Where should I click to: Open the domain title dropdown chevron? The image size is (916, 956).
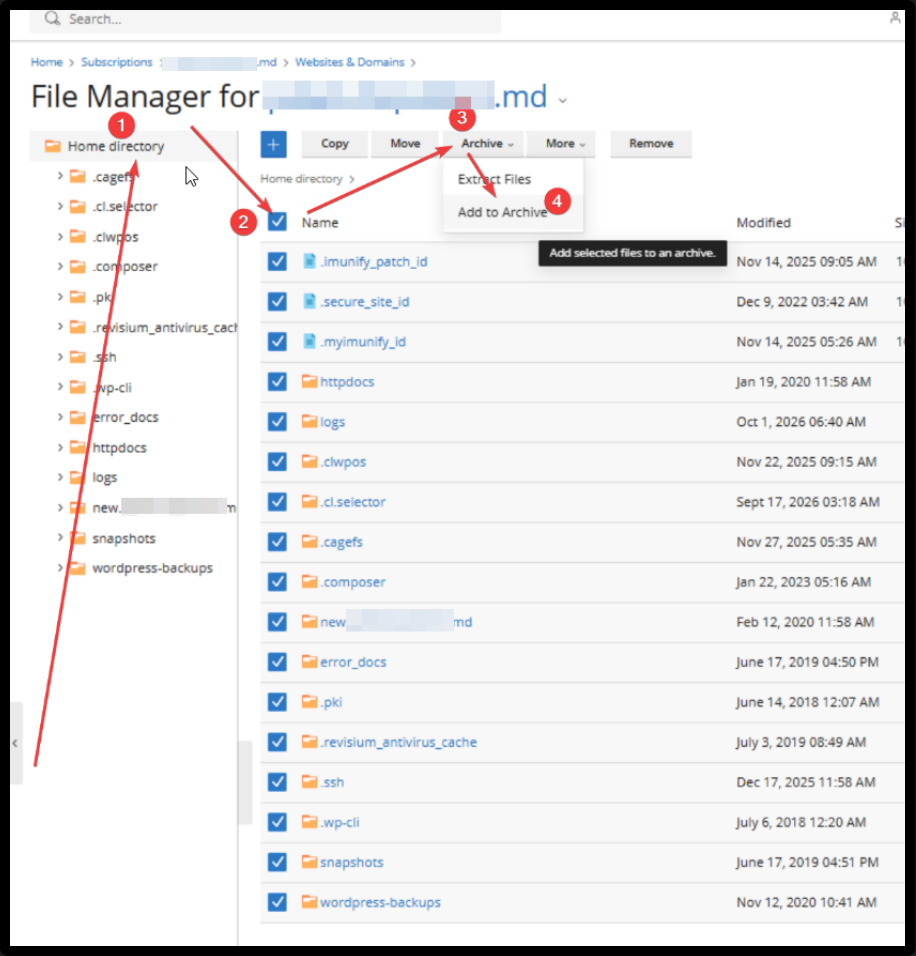click(x=563, y=100)
